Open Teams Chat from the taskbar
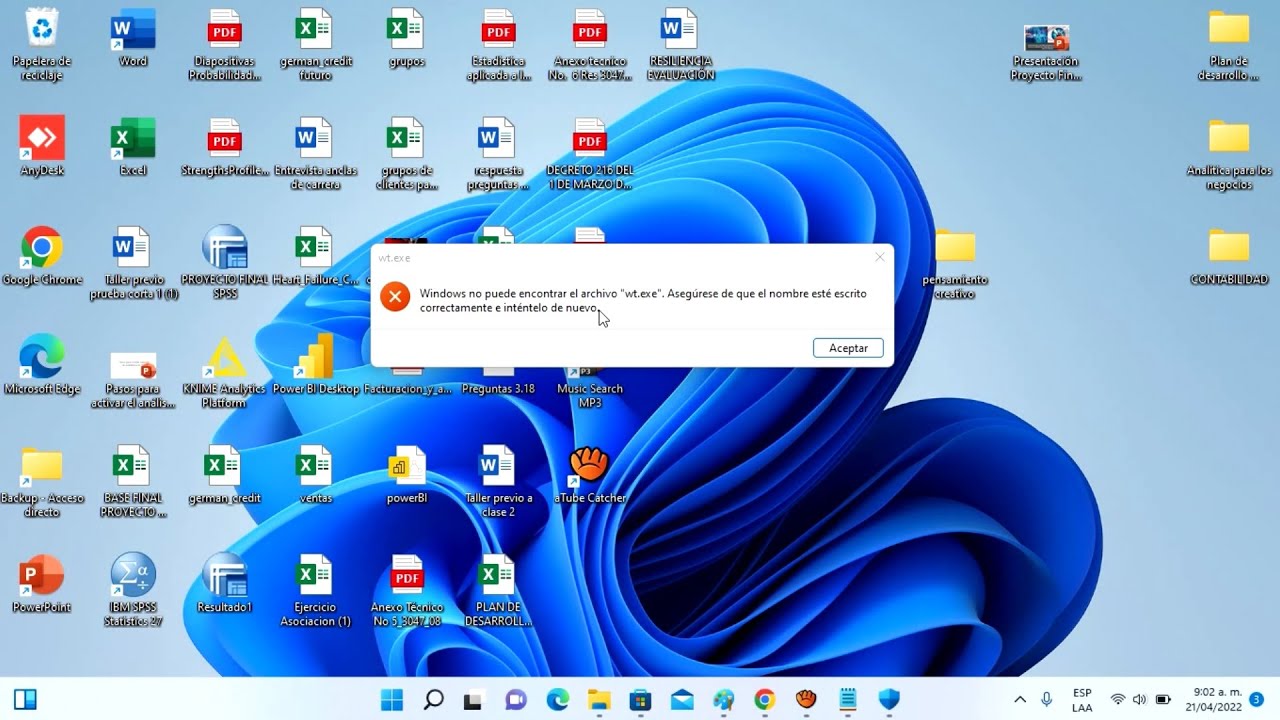 pos(516,699)
